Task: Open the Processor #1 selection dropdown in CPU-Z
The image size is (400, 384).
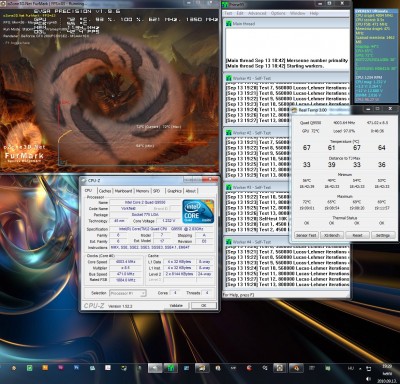Action: click(x=128, y=293)
